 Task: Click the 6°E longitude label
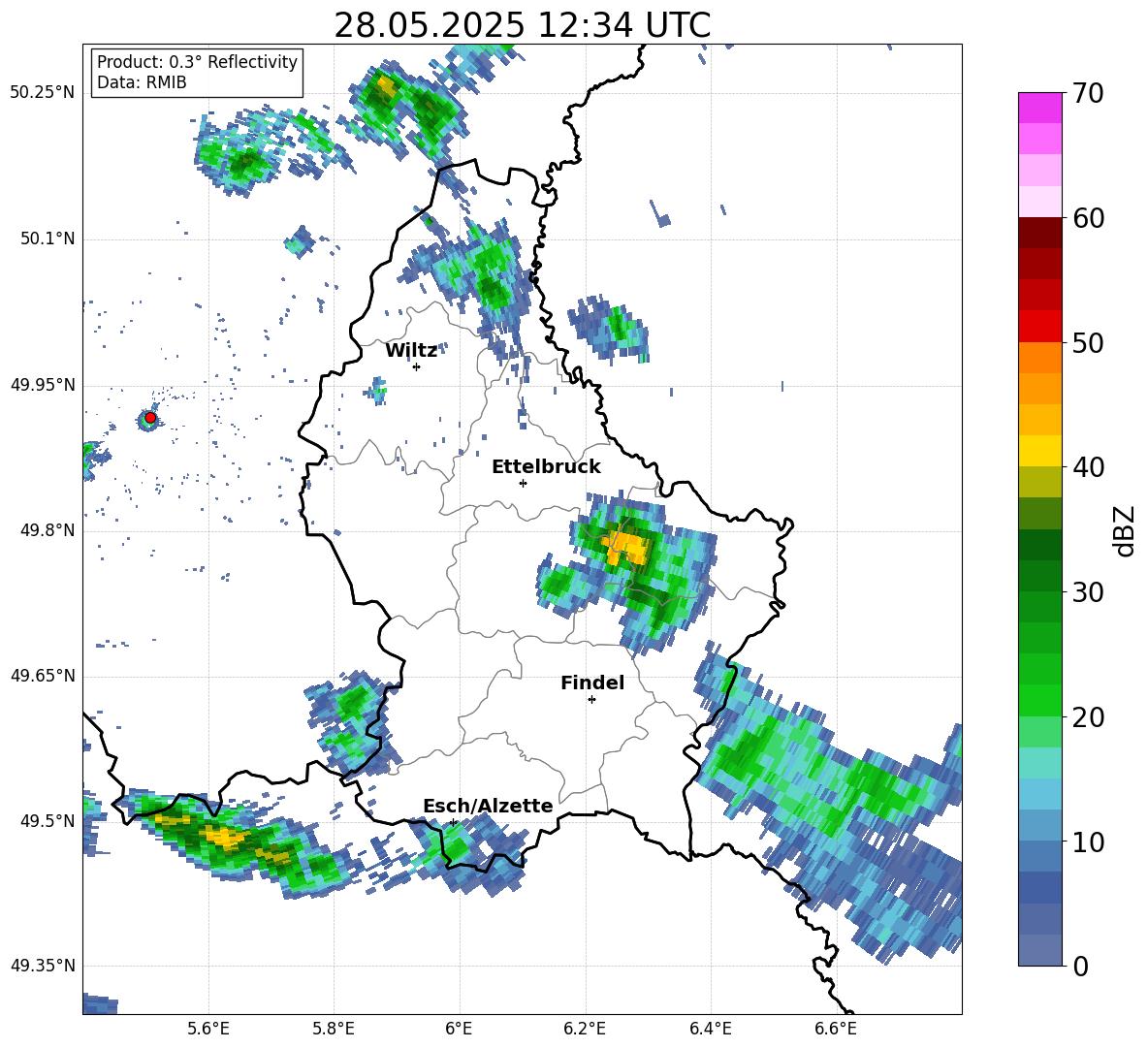(459, 1029)
